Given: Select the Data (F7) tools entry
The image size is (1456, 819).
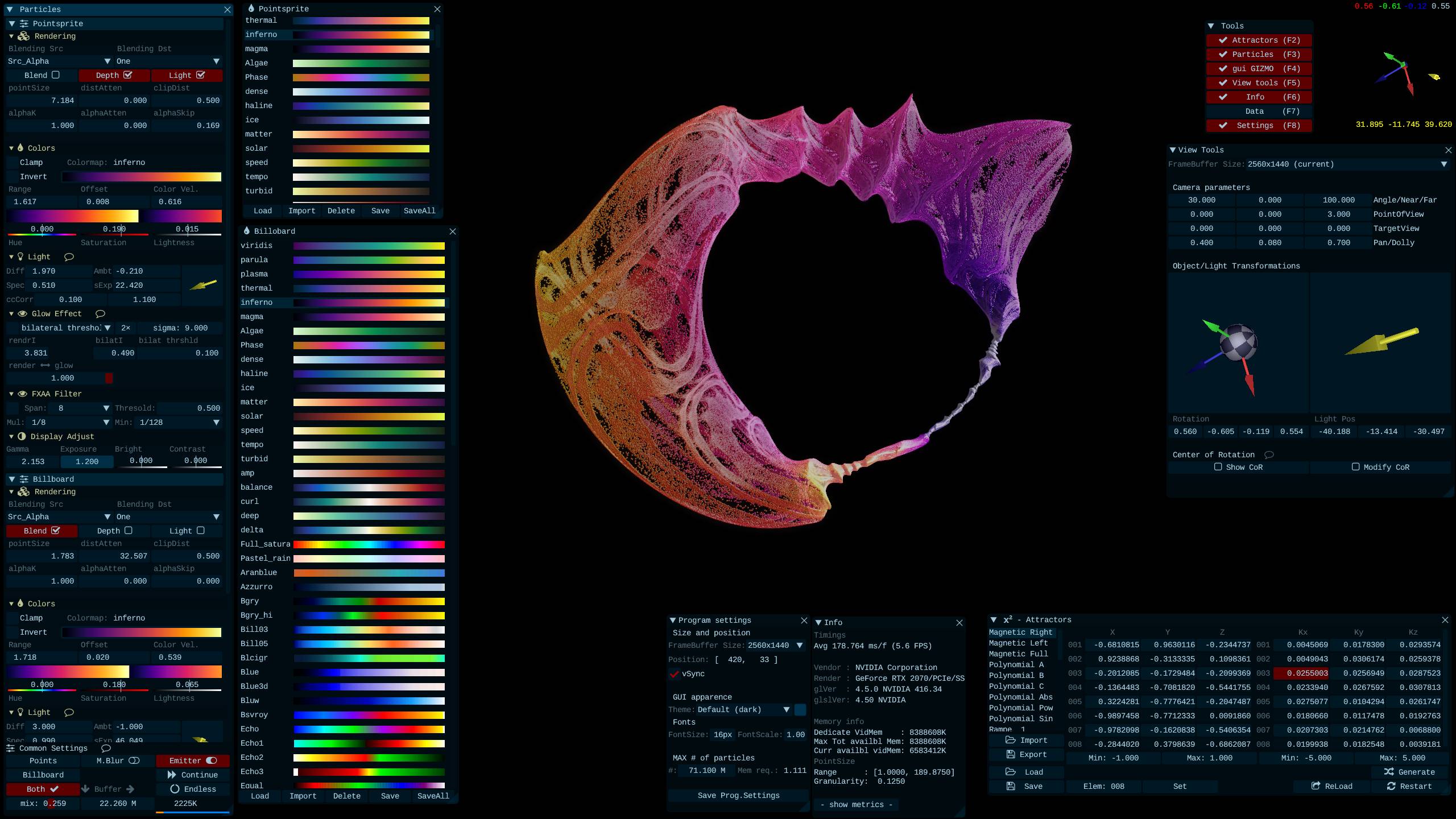Looking at the screenshot, I should click(1258, 111).
